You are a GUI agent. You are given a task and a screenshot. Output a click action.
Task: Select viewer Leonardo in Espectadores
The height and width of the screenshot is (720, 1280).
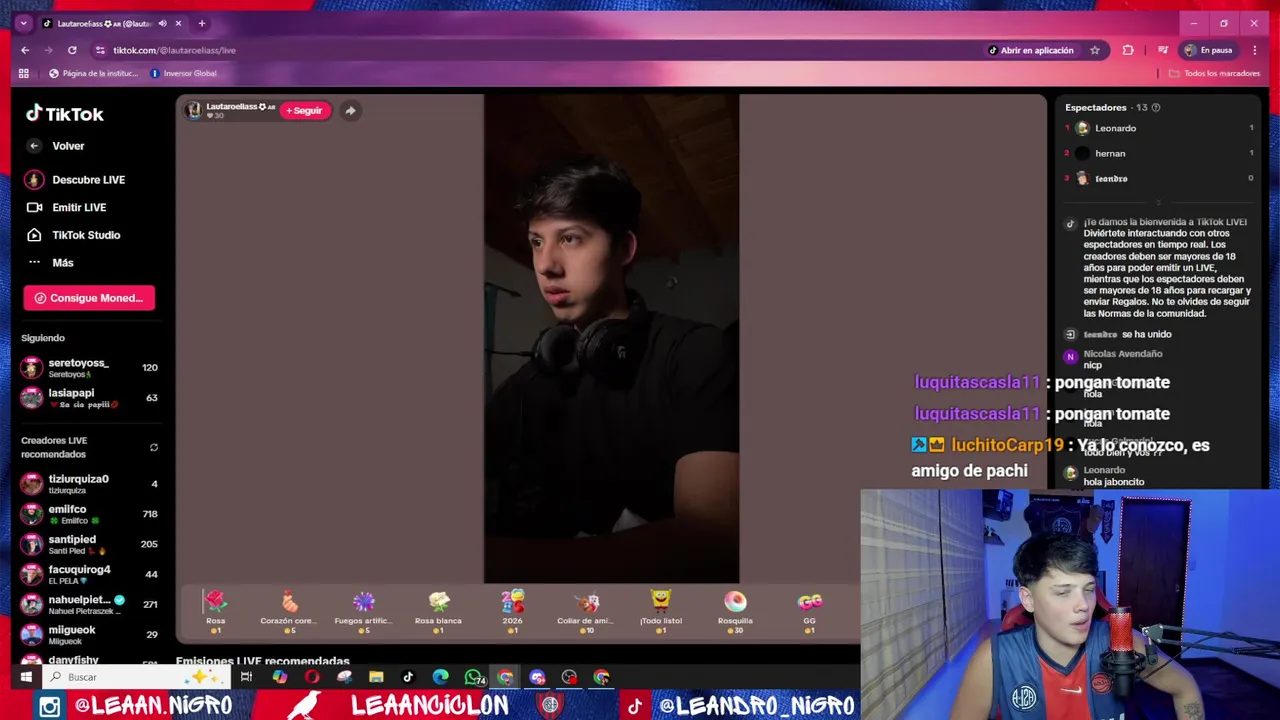pyautogui.click(x=1160, y=128)
